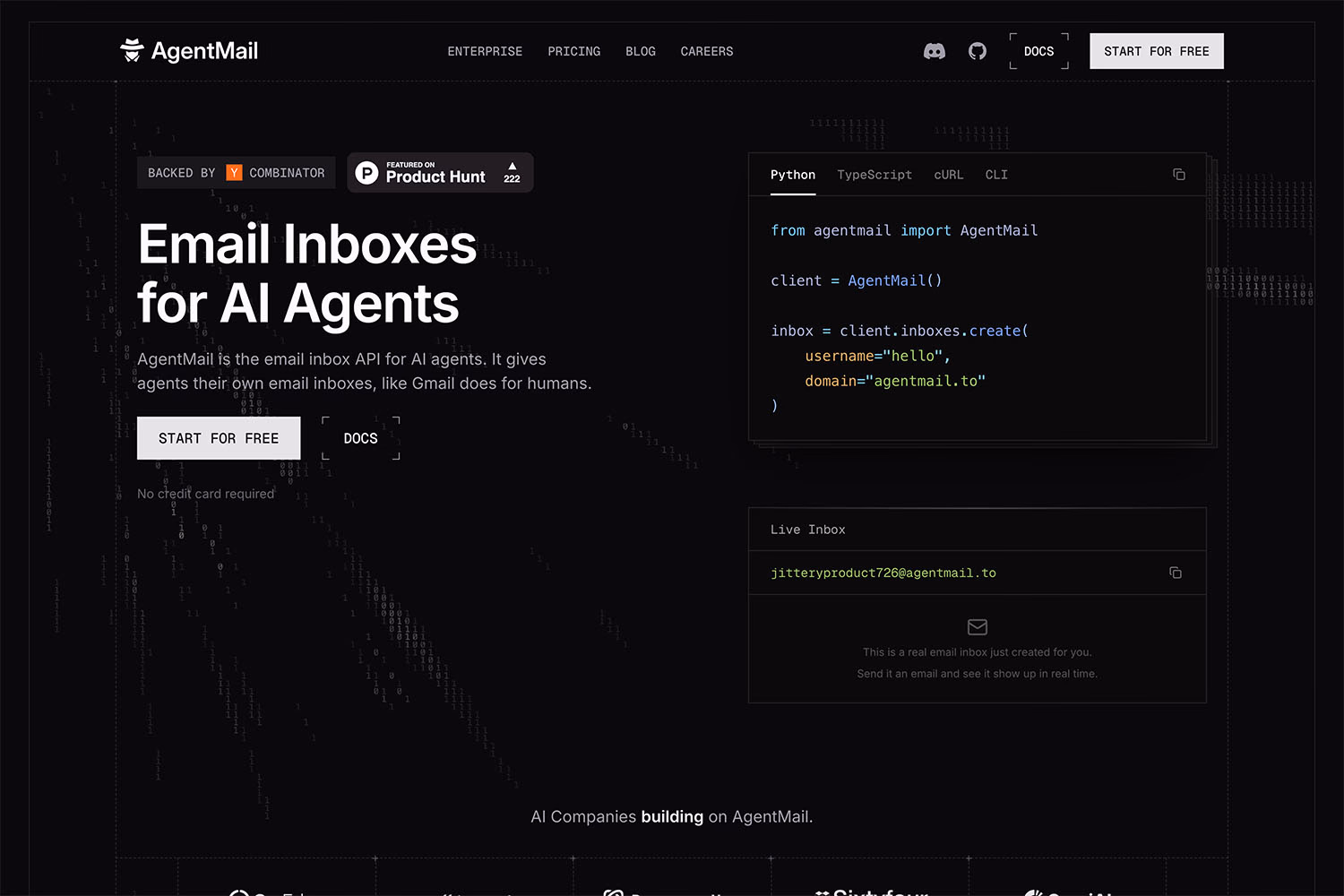Copy the Python code snippet

click(x=1178, y=174)
